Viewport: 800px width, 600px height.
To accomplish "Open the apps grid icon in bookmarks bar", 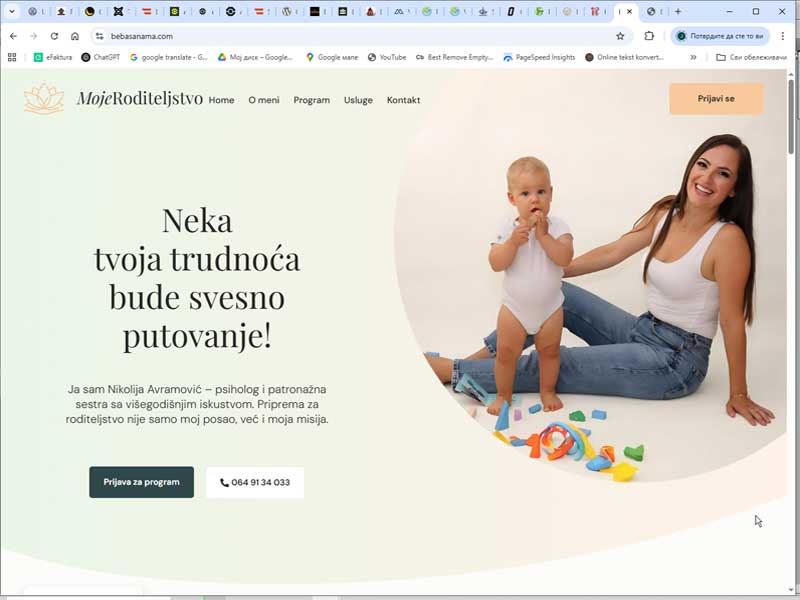I will (12, 57).
